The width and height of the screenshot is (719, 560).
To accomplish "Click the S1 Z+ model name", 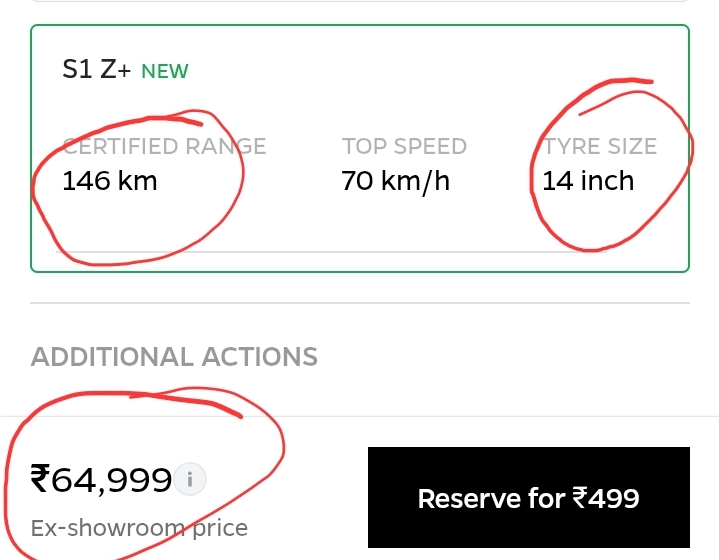I will [96, 71].
